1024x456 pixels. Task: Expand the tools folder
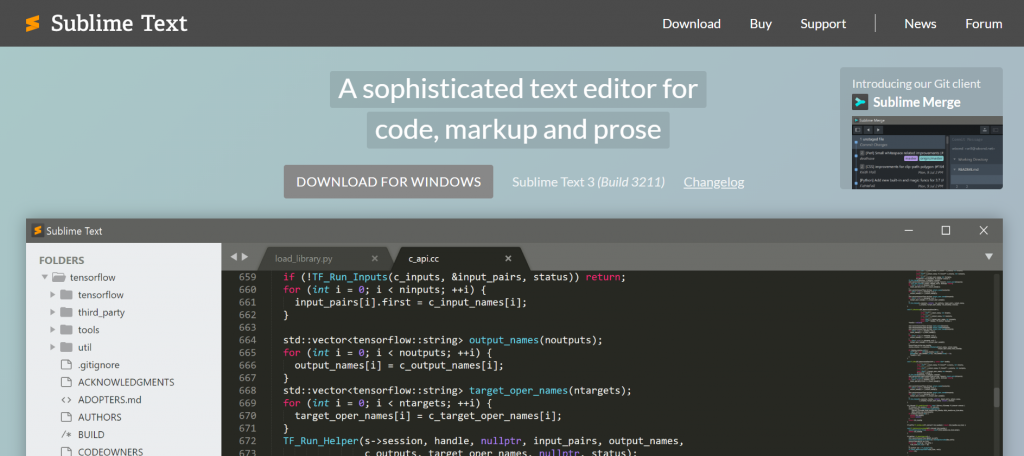[x=53, y=330]
